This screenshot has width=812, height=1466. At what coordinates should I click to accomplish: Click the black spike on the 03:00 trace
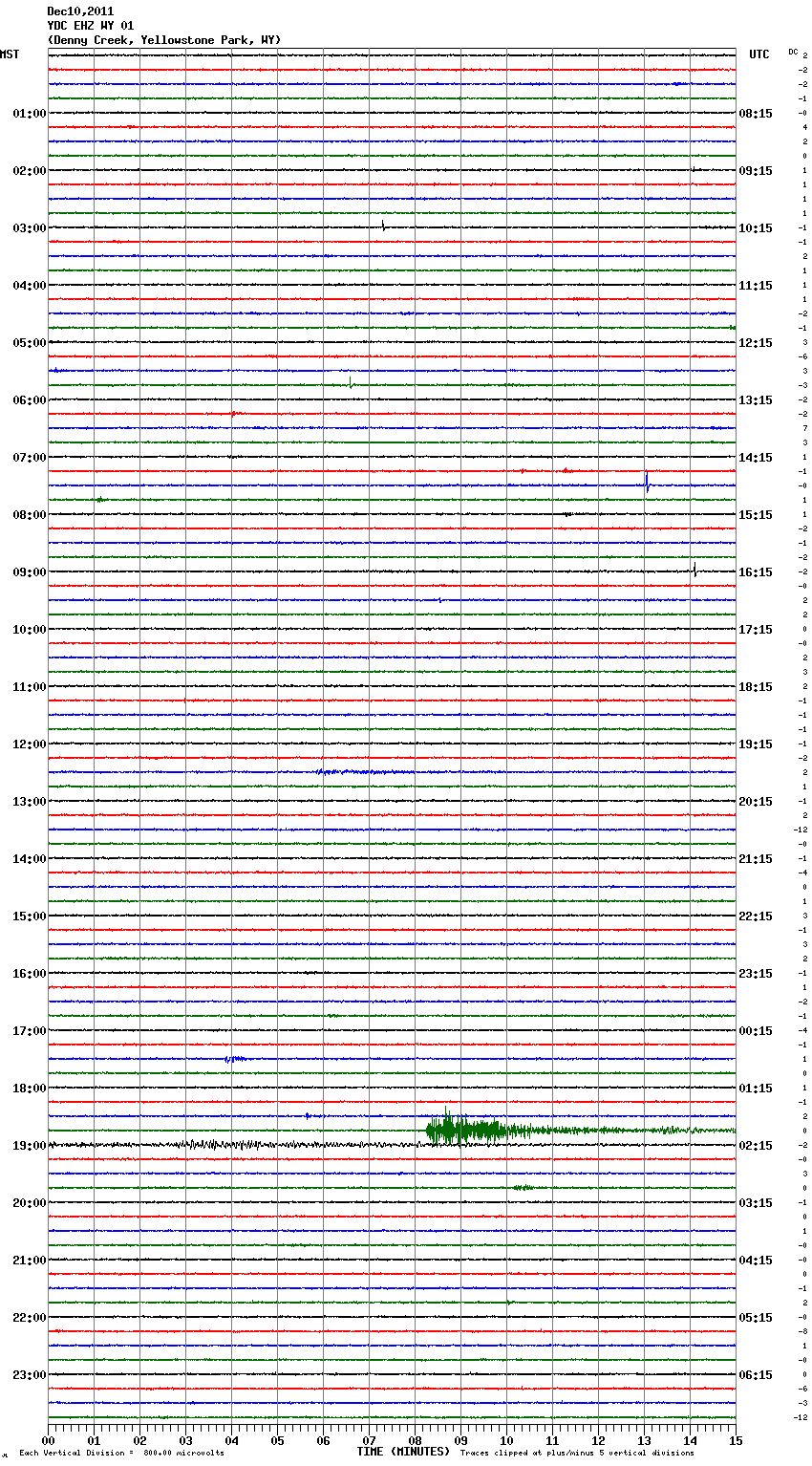[x=383, y=226]
